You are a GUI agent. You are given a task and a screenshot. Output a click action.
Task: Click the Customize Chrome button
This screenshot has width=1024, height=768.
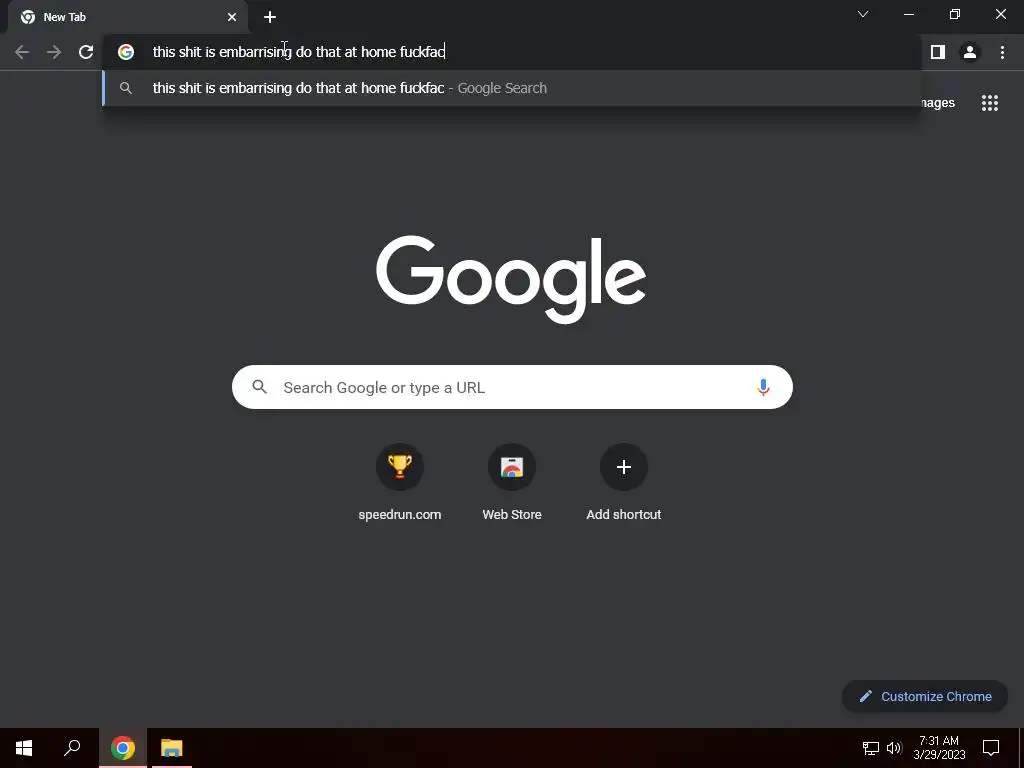(x=925, y=697)
